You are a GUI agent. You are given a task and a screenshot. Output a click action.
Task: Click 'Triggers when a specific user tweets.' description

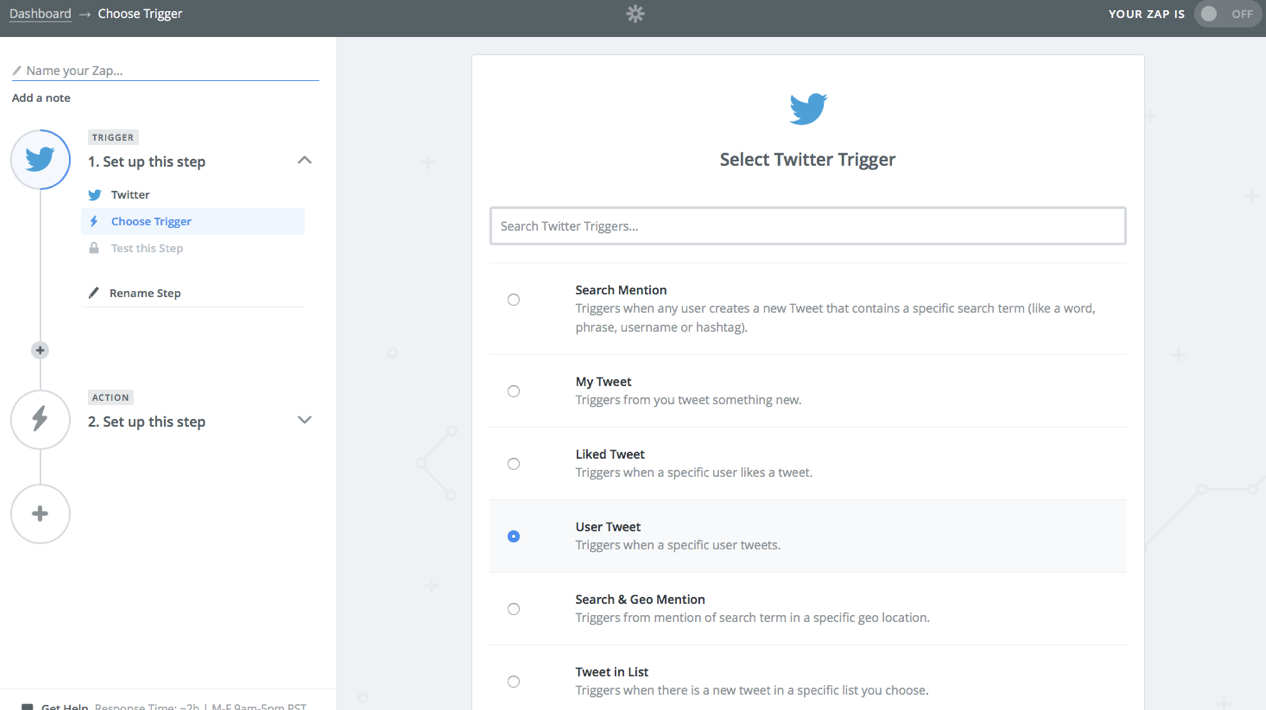(x=678, y=545)
